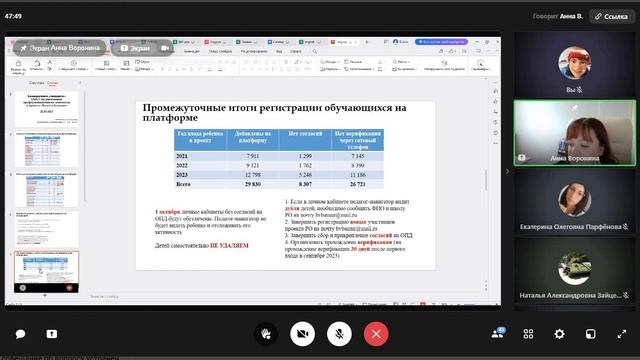Click the picture-in-picture layout icon
Viewport: 640px width, 360px height.
click(x=590, y=334)
